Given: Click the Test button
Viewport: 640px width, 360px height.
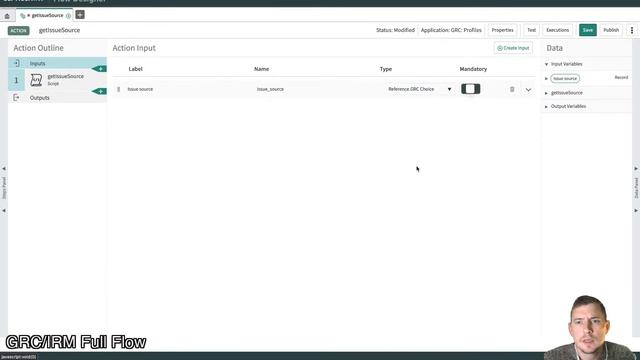Looking at the screenshot, I should (x=531, y=30).
